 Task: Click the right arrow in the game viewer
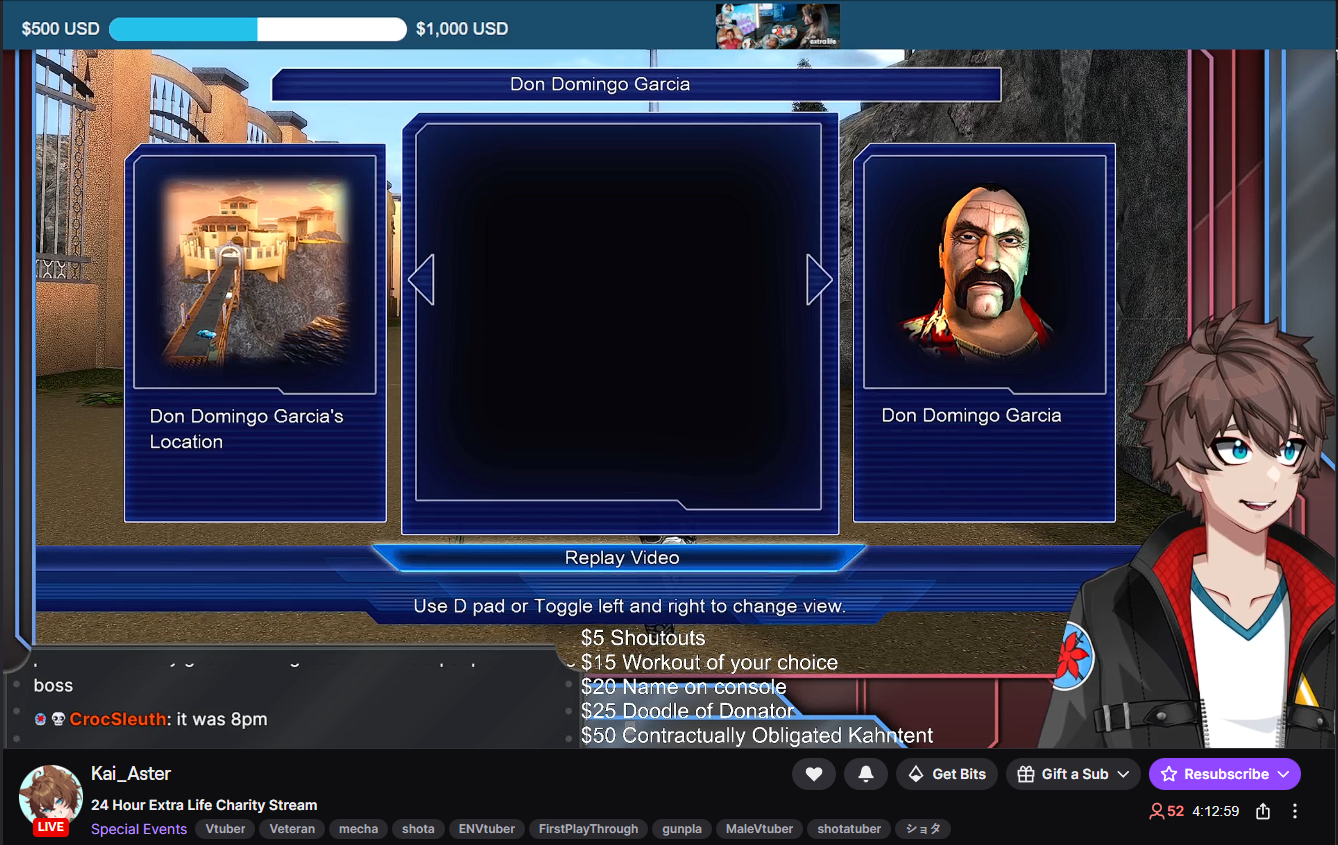pos(819,279)
